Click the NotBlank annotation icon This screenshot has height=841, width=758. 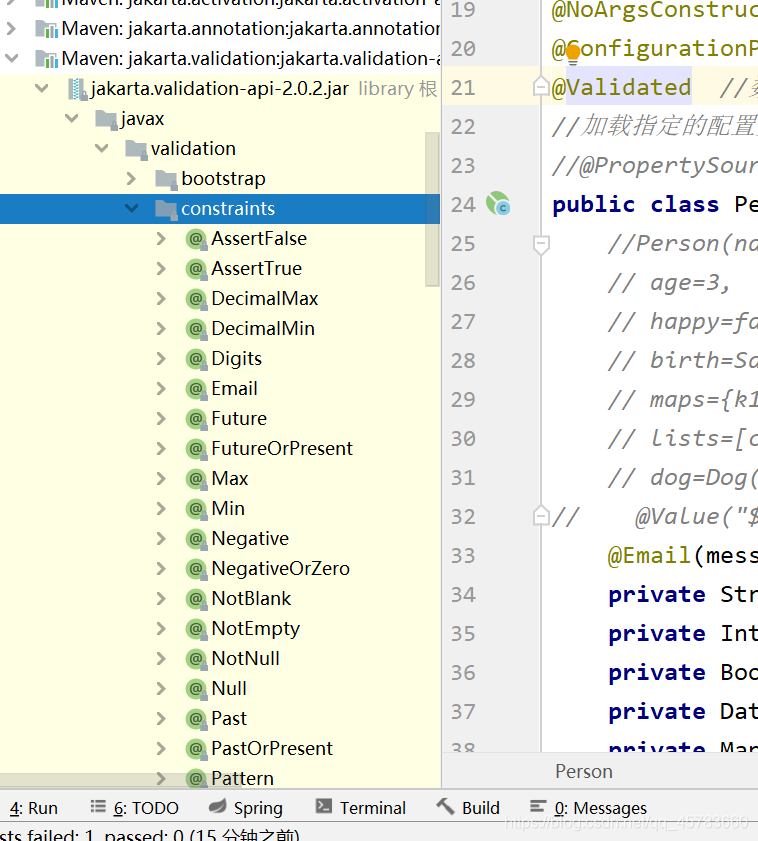pyautogui.click(x=196, y=599)
